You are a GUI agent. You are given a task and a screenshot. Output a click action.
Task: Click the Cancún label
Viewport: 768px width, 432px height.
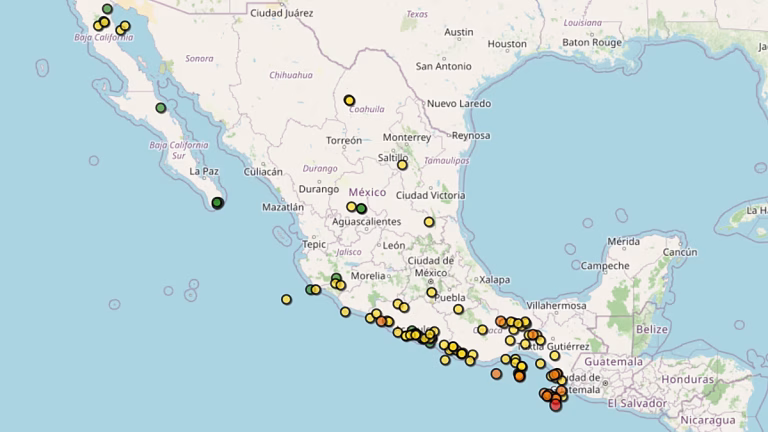point(680,252)
